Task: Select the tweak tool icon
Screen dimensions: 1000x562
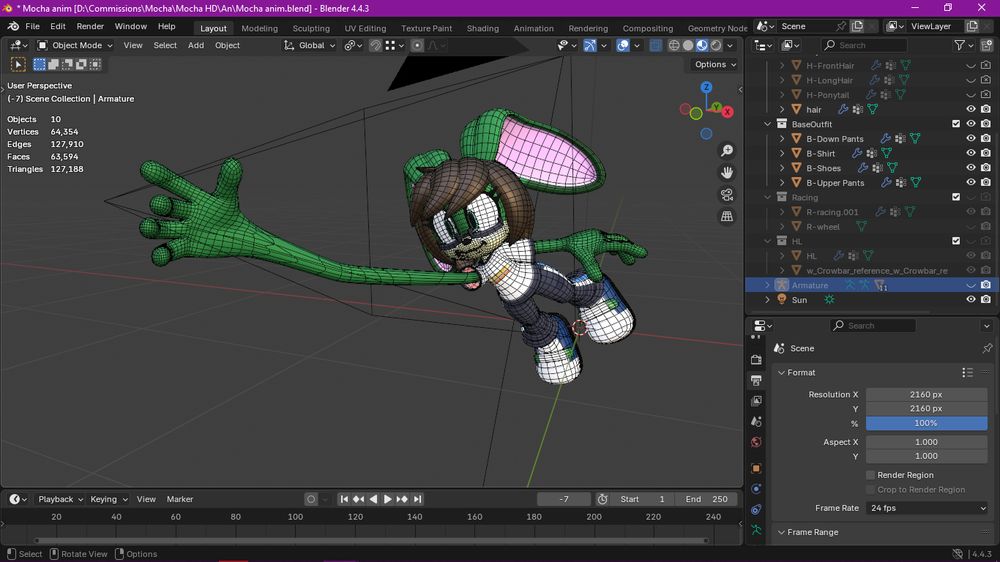Action: [x=18, y=64]
